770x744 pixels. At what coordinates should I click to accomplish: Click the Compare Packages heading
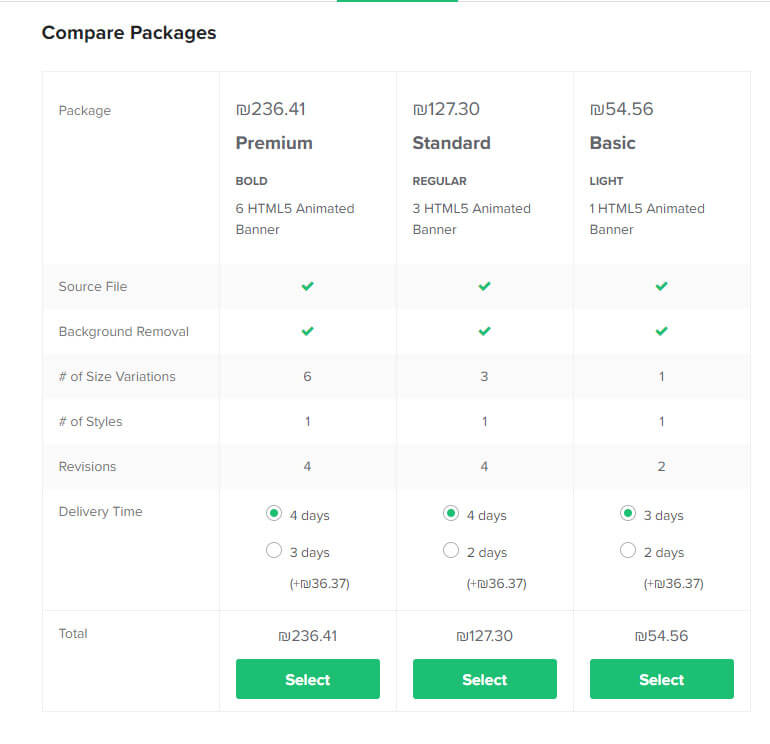(129, 33)
